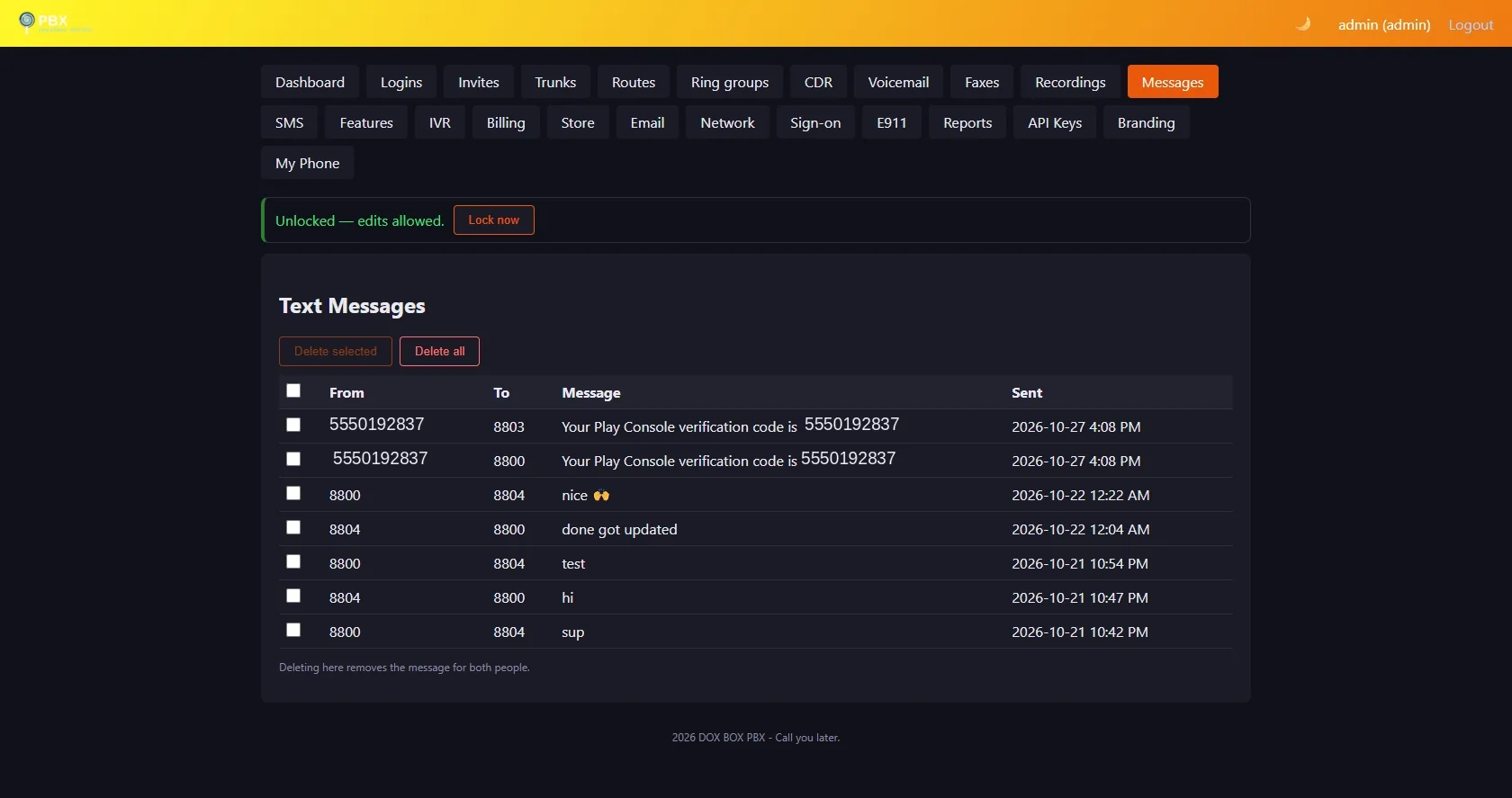
Task: Select the 'sup' message row checkbox
Action: tap(293, 630)
